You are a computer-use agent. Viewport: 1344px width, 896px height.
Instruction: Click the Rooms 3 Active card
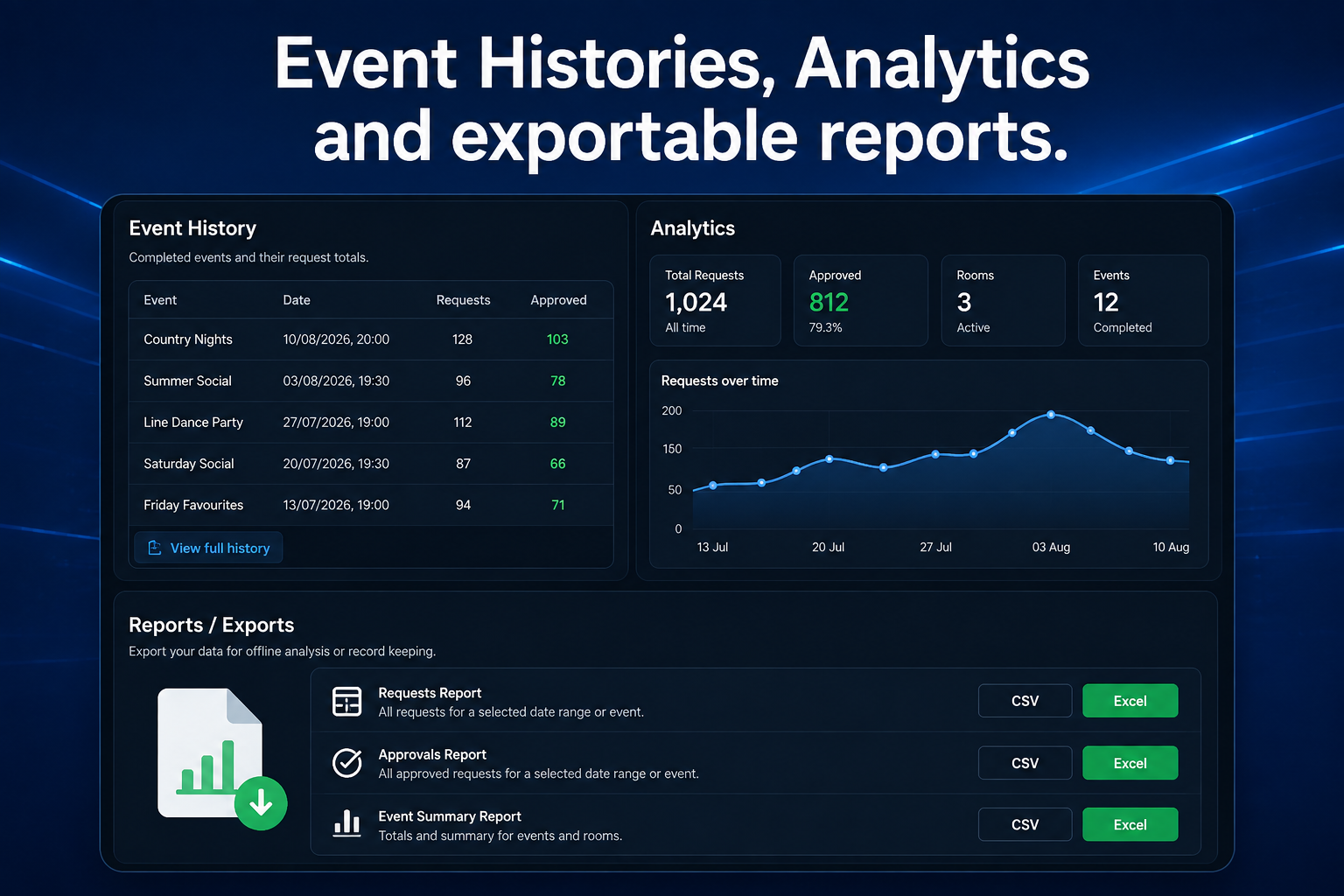click(x=1004, y=300)
